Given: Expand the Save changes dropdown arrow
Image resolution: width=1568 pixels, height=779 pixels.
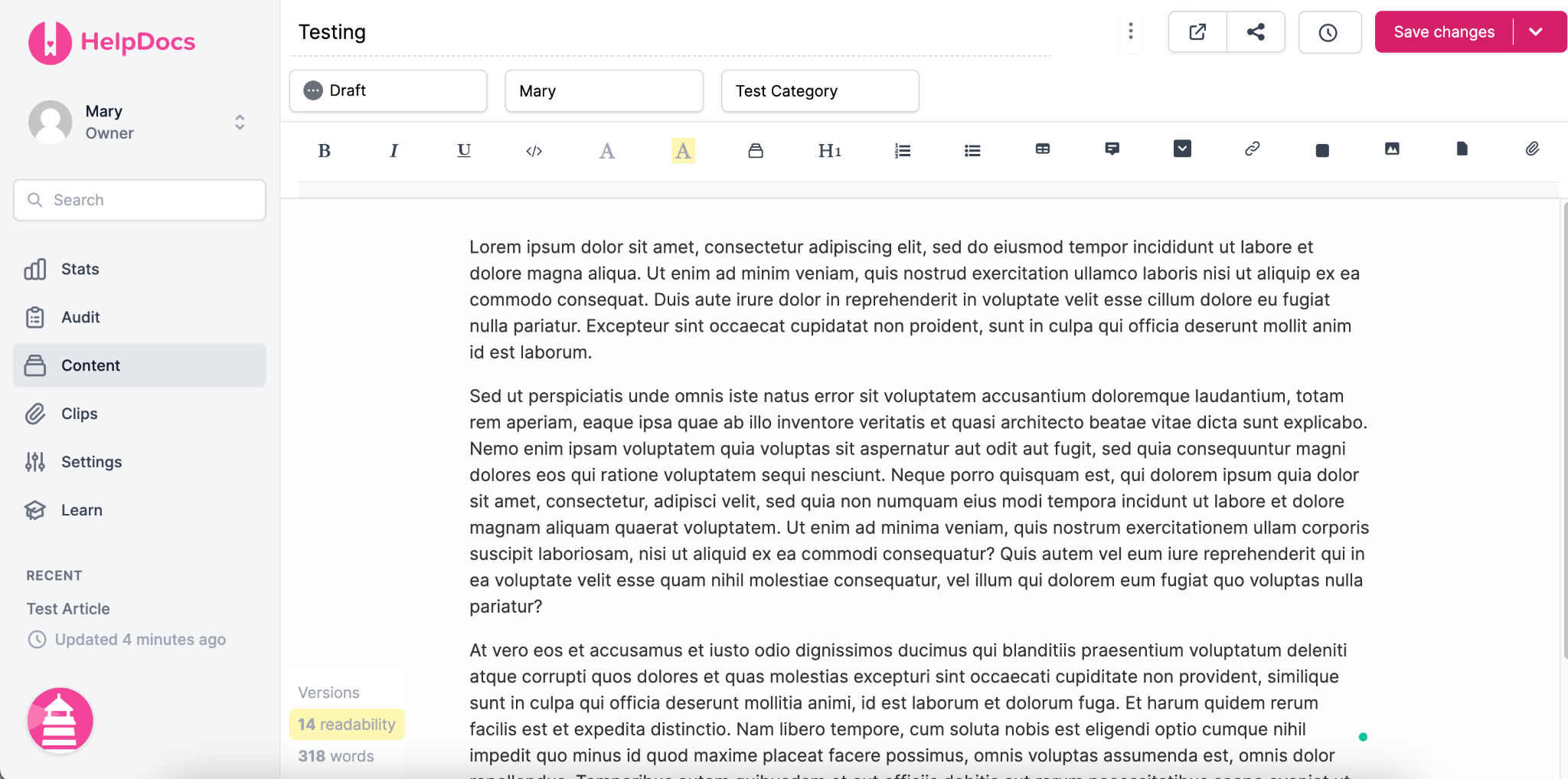Looking at the screenshot, I should (x=1536, y=31).
